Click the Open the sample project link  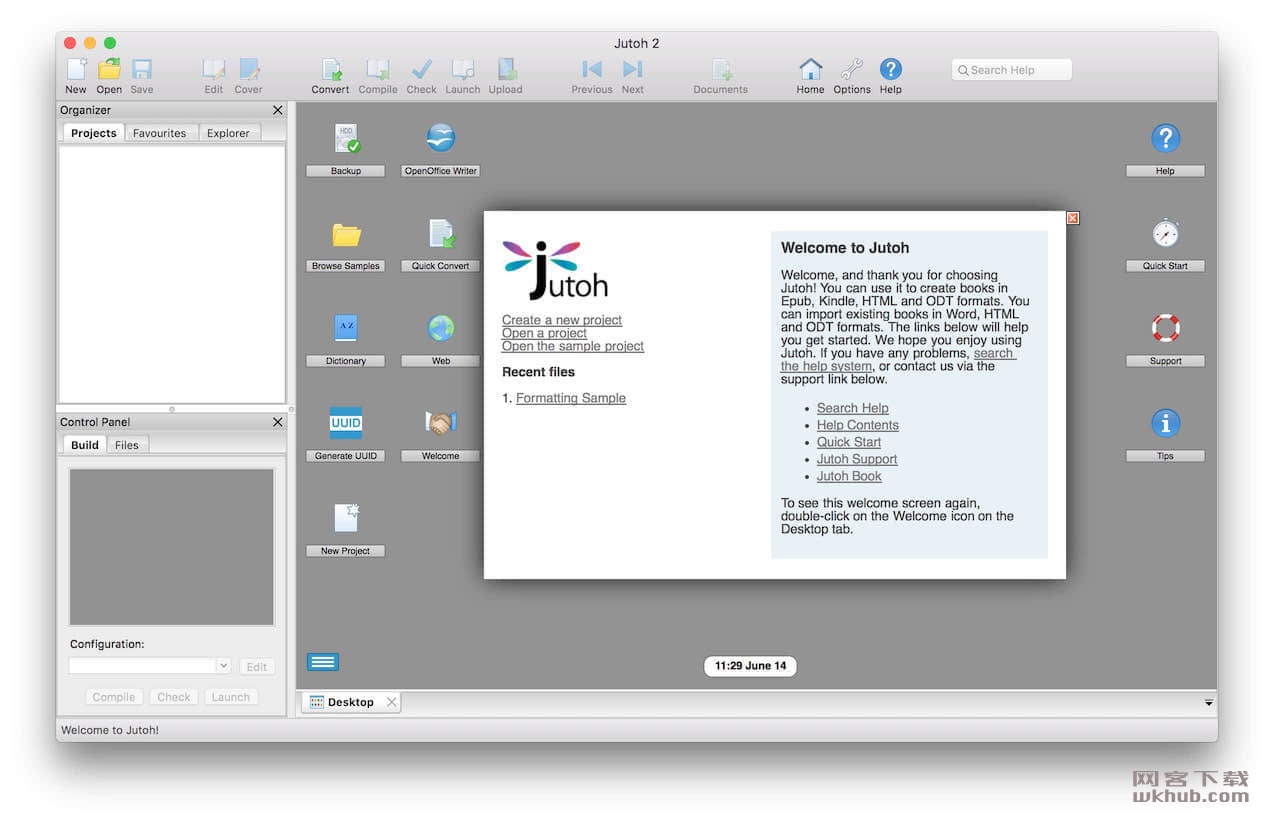coord(573,346)
